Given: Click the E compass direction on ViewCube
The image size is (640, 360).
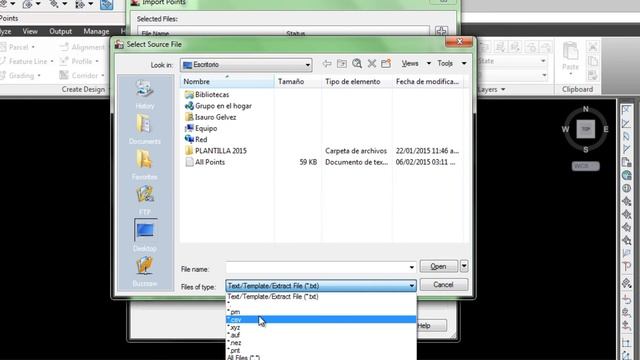Looking at the screenshot, I should point(606,129).
